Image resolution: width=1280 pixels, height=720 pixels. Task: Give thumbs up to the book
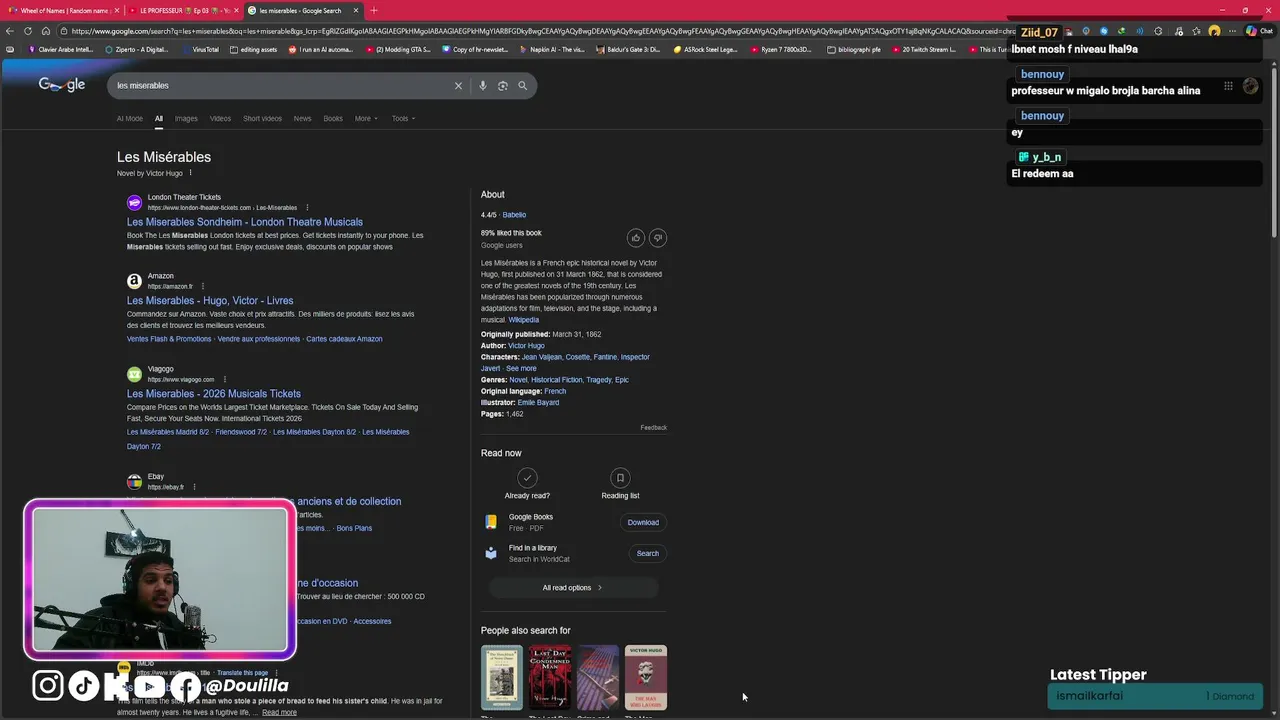coord(635,238)
